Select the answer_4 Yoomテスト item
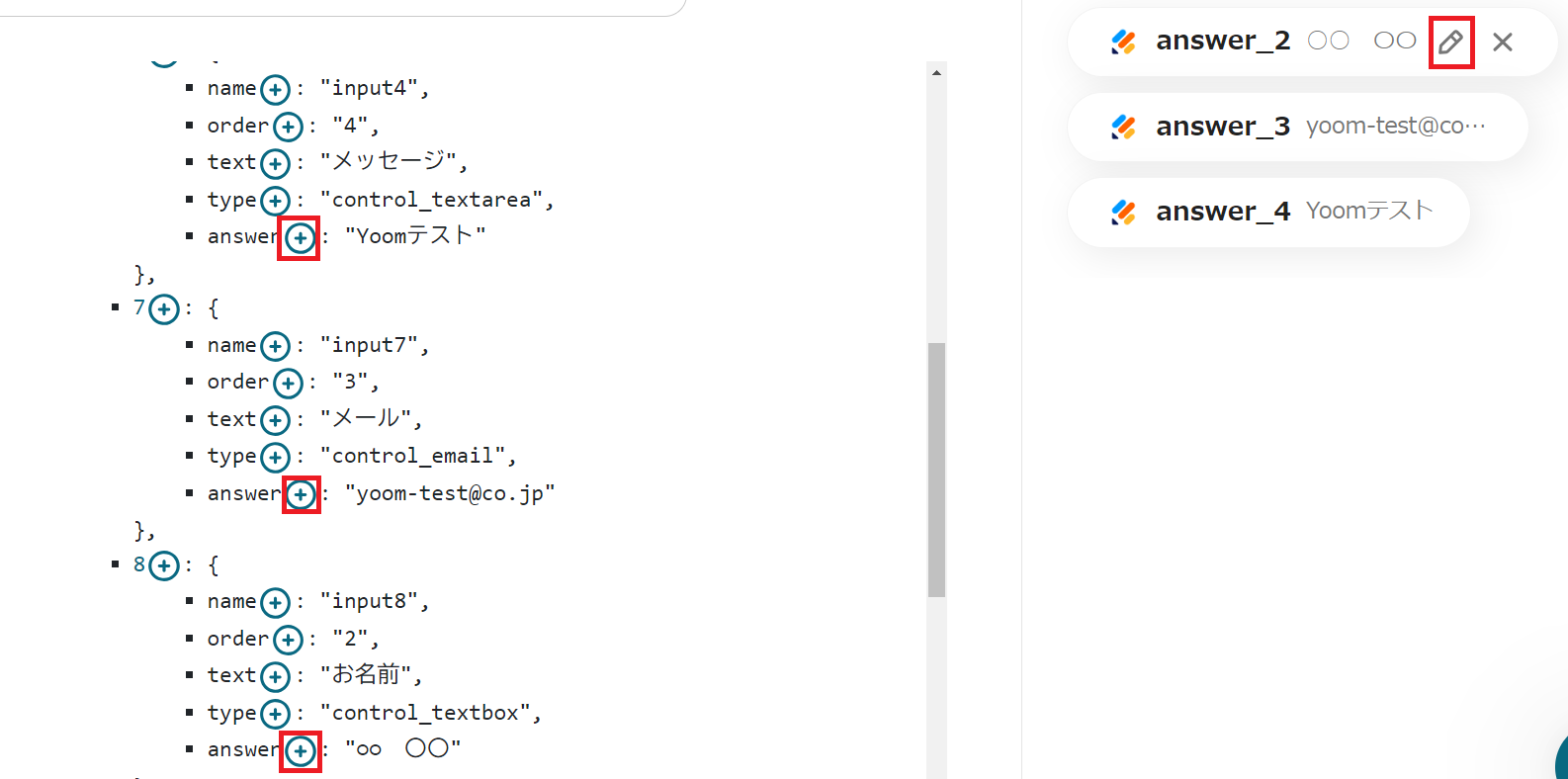The image size is (1568, 779). (1269, 212)
